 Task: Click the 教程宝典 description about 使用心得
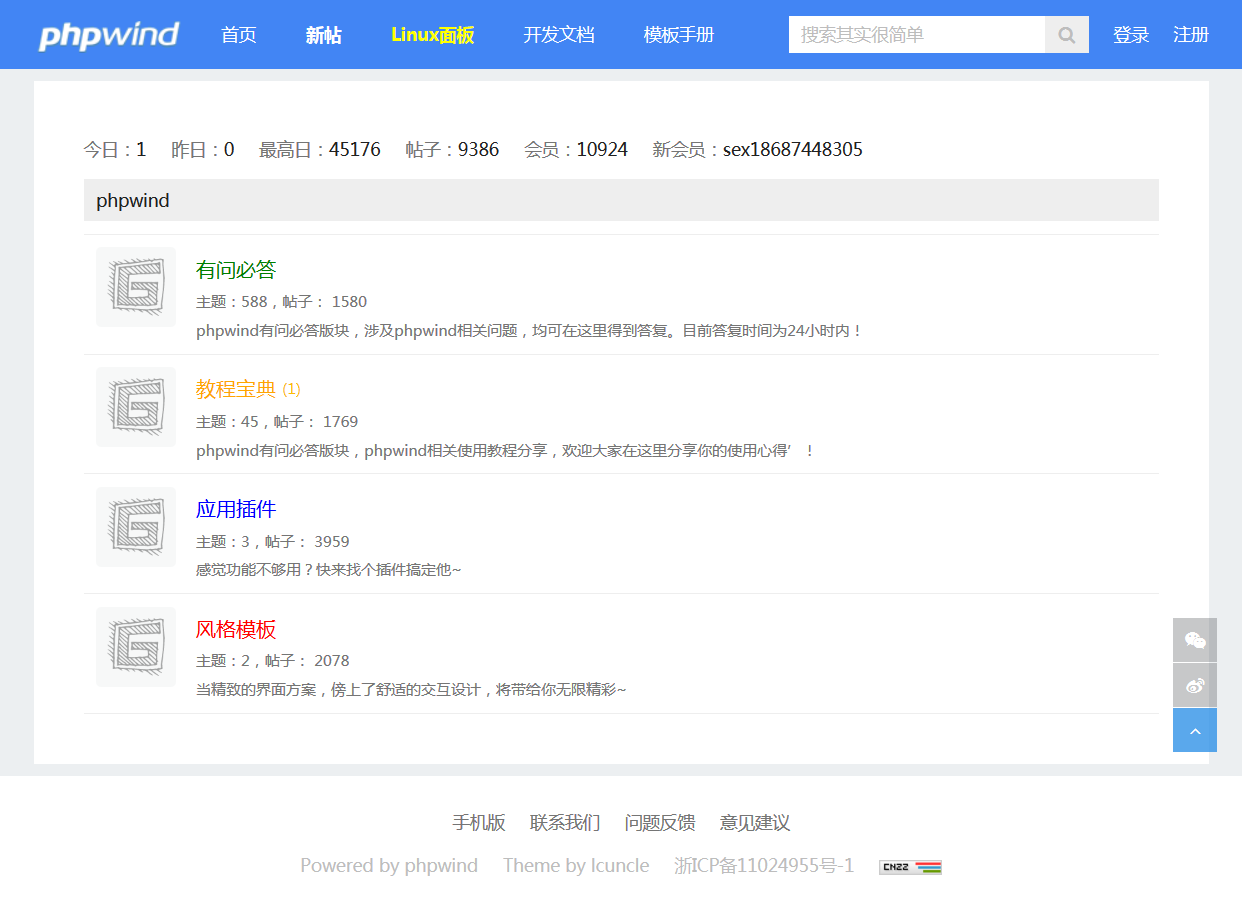[x=506, y=450]
